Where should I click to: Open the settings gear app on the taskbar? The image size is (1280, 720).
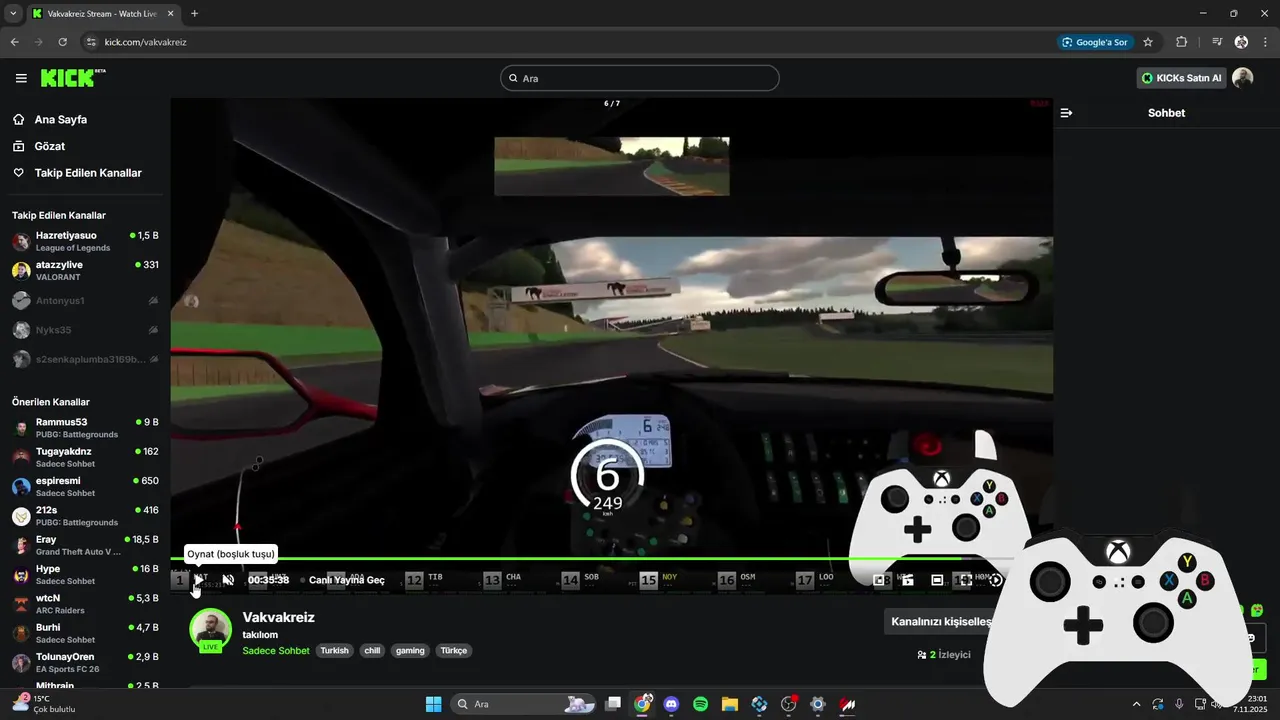tap(817, 704)
